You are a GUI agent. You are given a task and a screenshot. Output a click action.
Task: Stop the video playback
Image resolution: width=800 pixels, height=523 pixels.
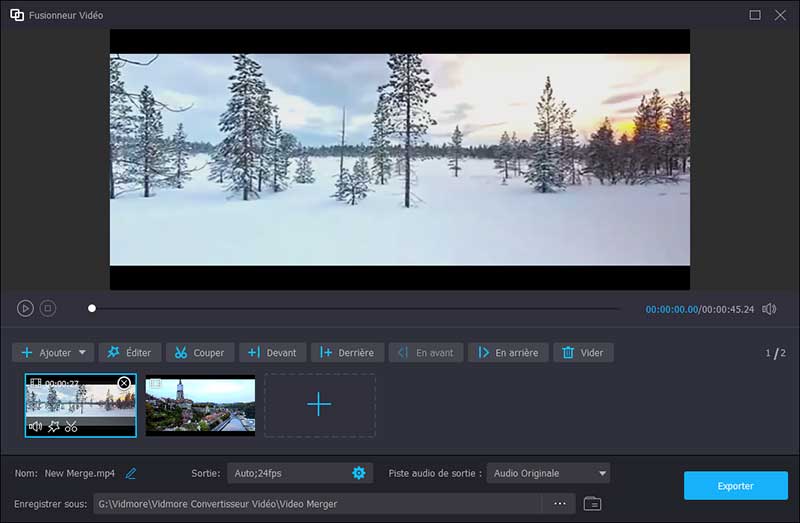coord(48,309)
